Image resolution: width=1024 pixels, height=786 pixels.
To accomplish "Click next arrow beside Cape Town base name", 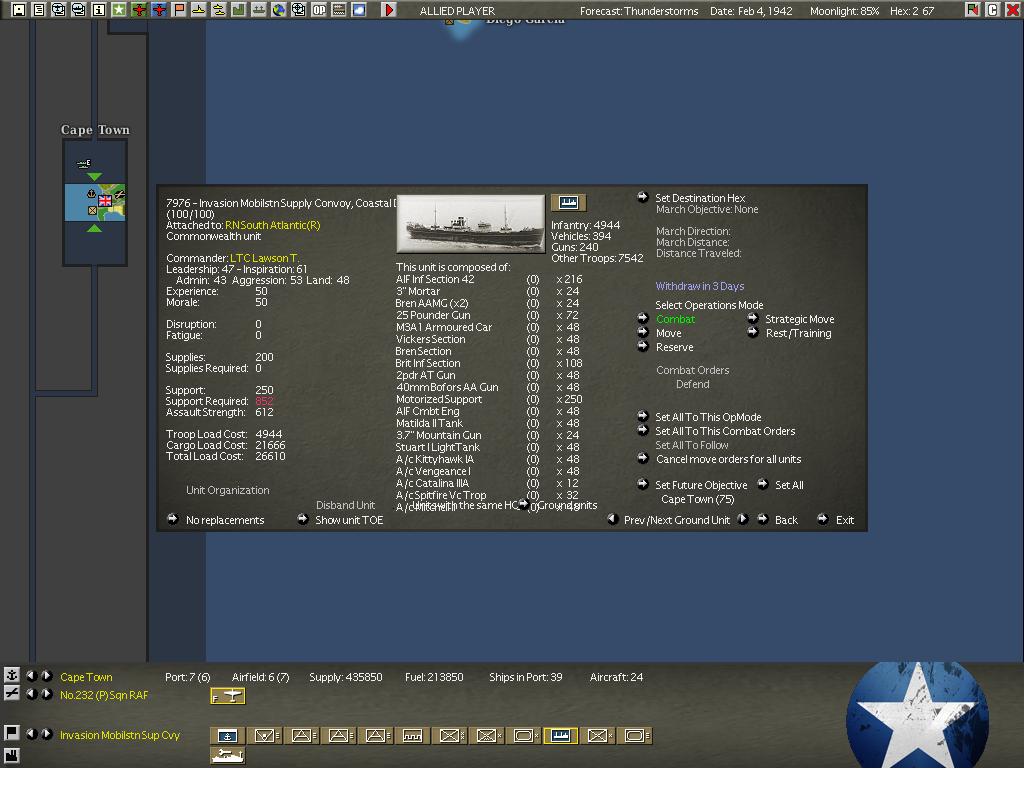I will [46, 677].
